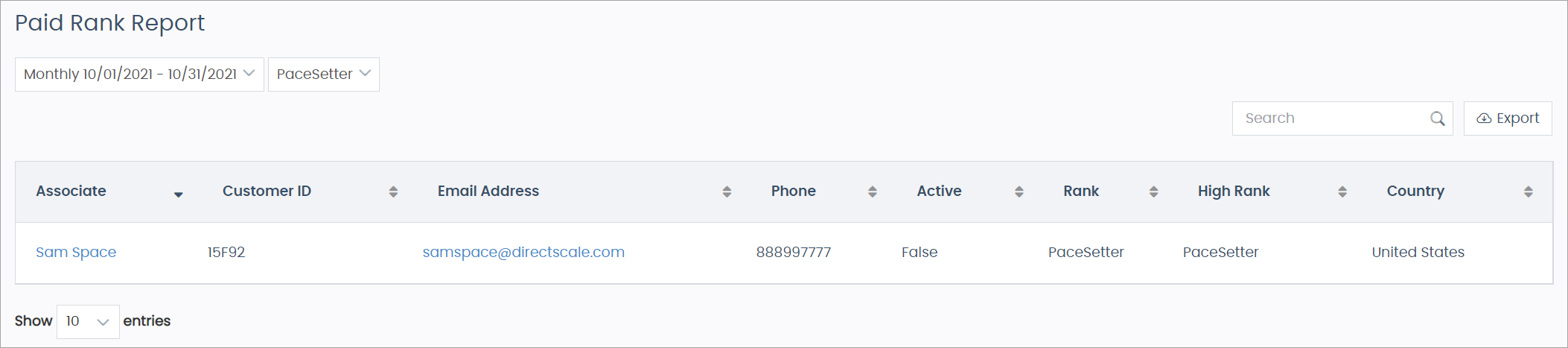Click the Email Address column header
The width and height of the screenshot is (1568, 348).
[x=488, y=192]
